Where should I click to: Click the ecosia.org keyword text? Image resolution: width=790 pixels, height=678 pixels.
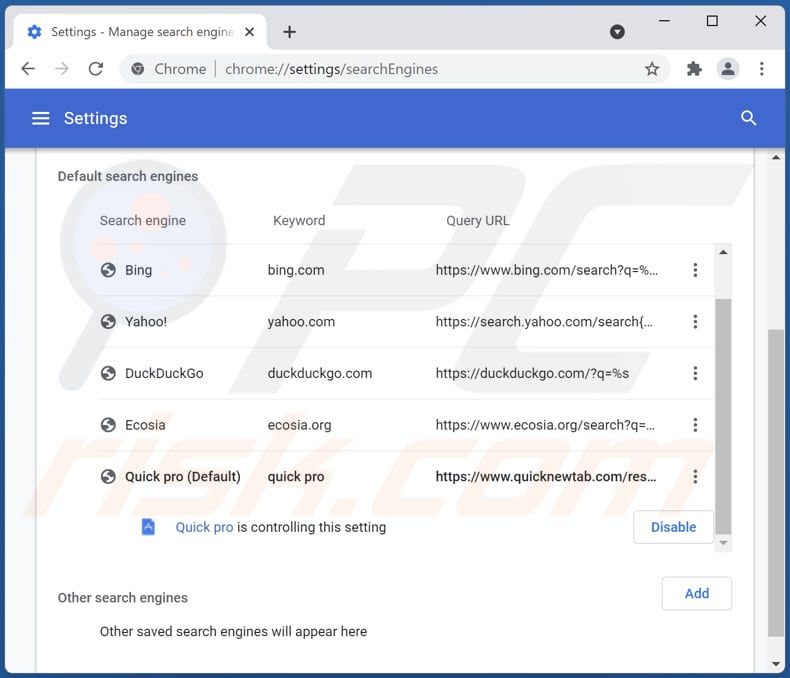[299, 425]
